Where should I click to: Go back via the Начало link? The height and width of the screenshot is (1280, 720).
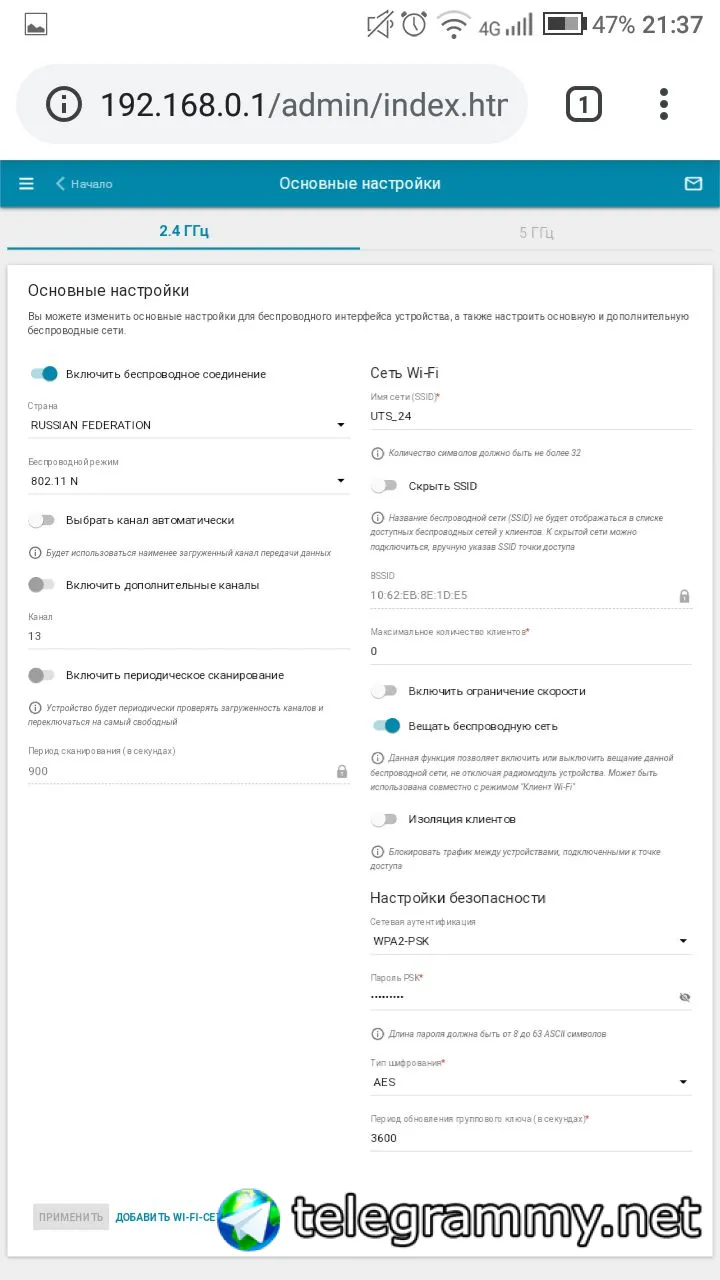(x=84, y=184)
